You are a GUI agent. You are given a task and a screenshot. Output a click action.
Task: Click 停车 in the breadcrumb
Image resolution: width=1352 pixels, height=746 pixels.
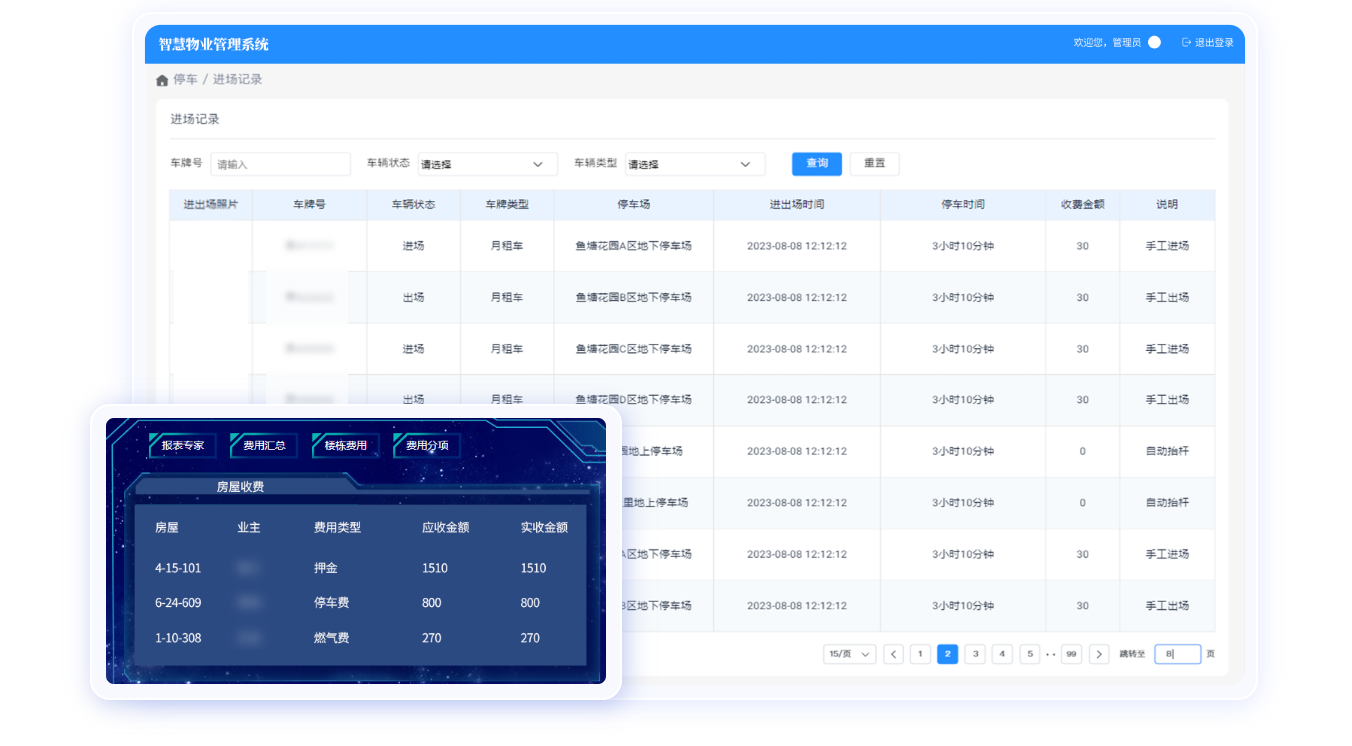[x=185, y=80]
